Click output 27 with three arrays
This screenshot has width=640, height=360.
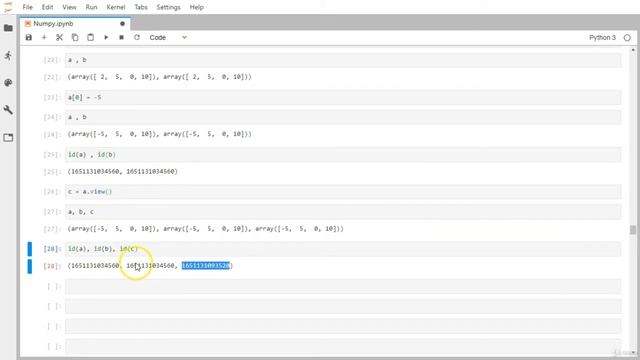point(206,229)
